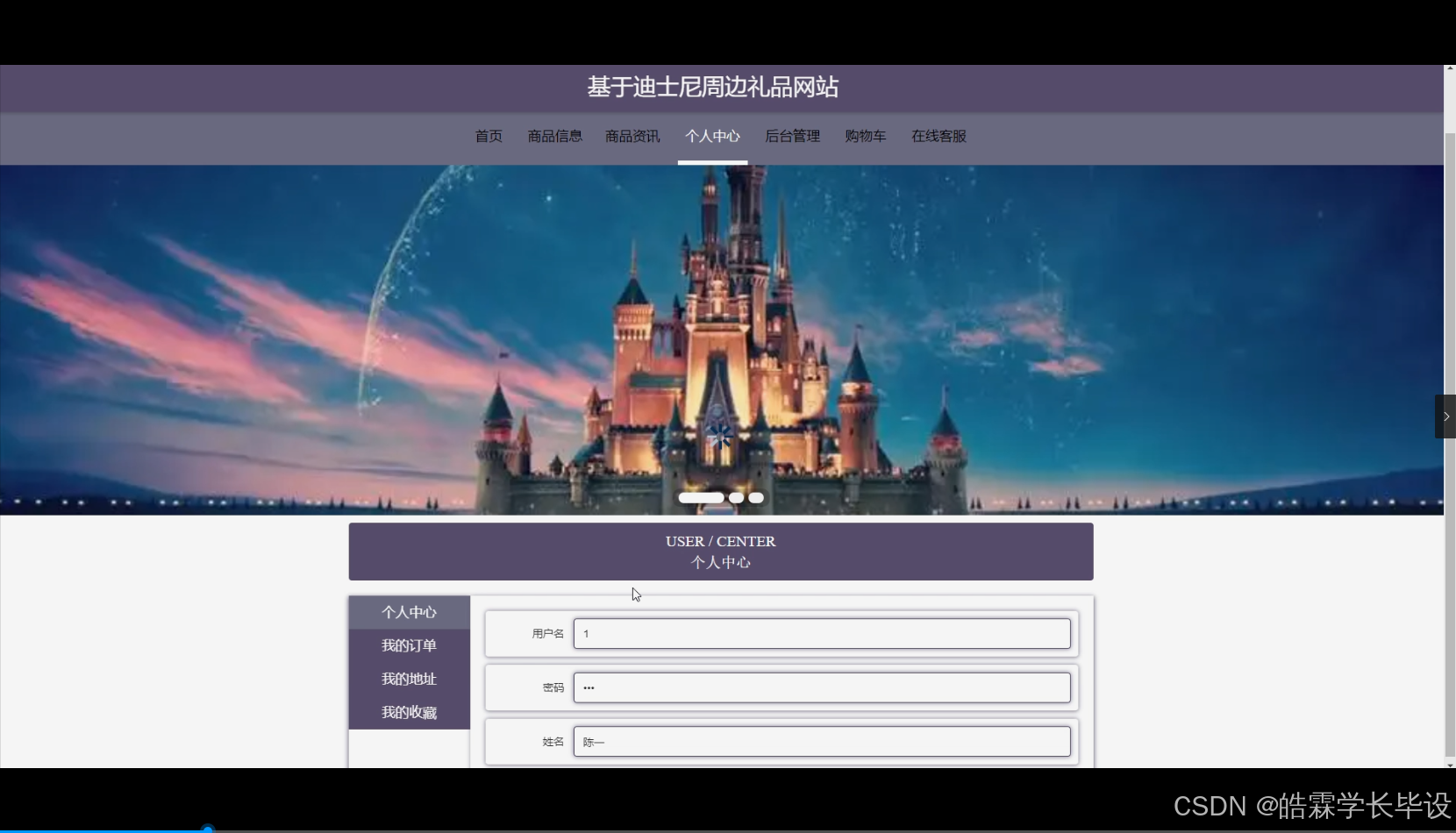Image resolution: width=1456 pixels, height=833 pixels.
Task: Open 我的订单 in the sidebar
Action: point(410,645)
